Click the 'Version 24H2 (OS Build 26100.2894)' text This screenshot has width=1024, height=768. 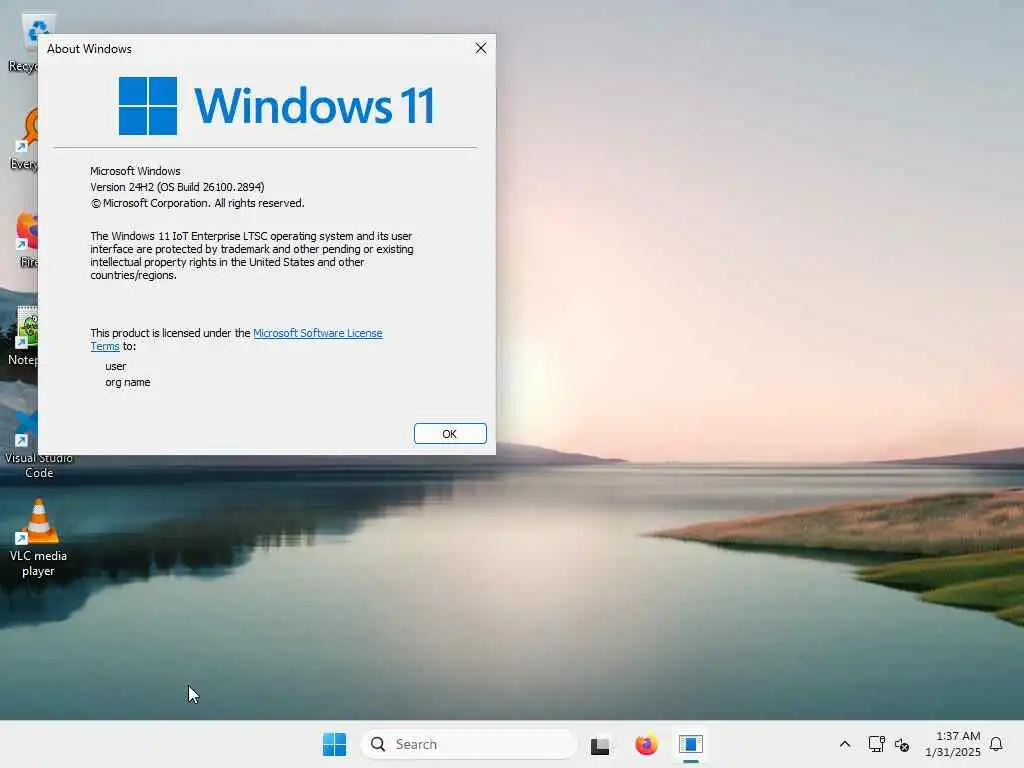[x=177, y=187]
